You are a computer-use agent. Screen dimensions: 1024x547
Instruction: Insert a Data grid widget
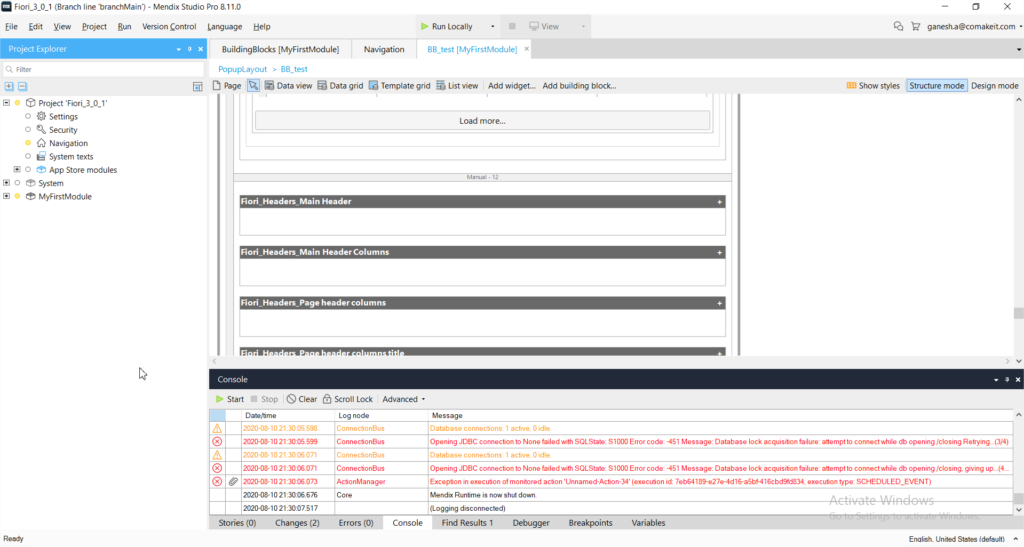340,86
